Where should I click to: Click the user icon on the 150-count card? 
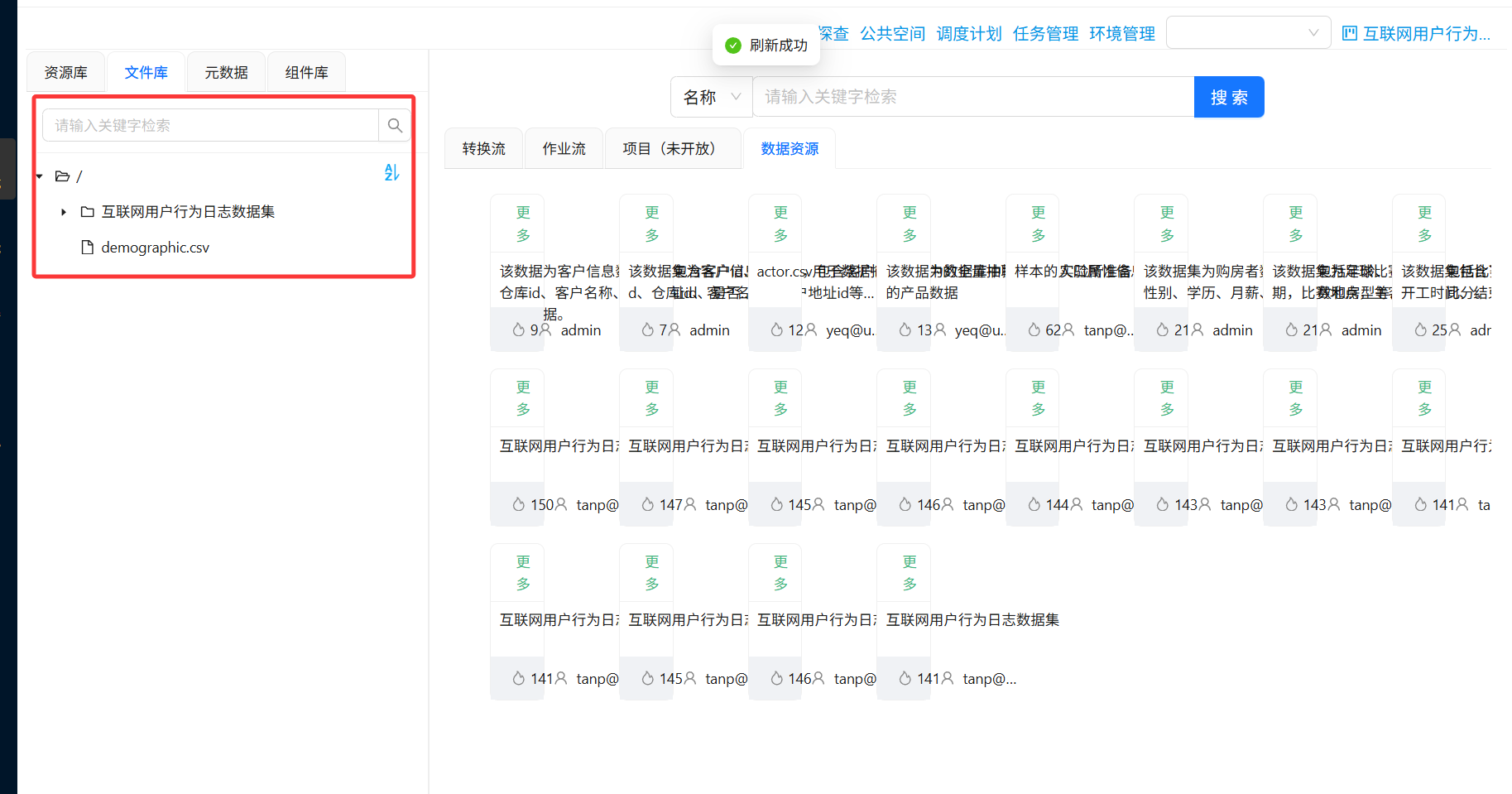coord(561,504)
